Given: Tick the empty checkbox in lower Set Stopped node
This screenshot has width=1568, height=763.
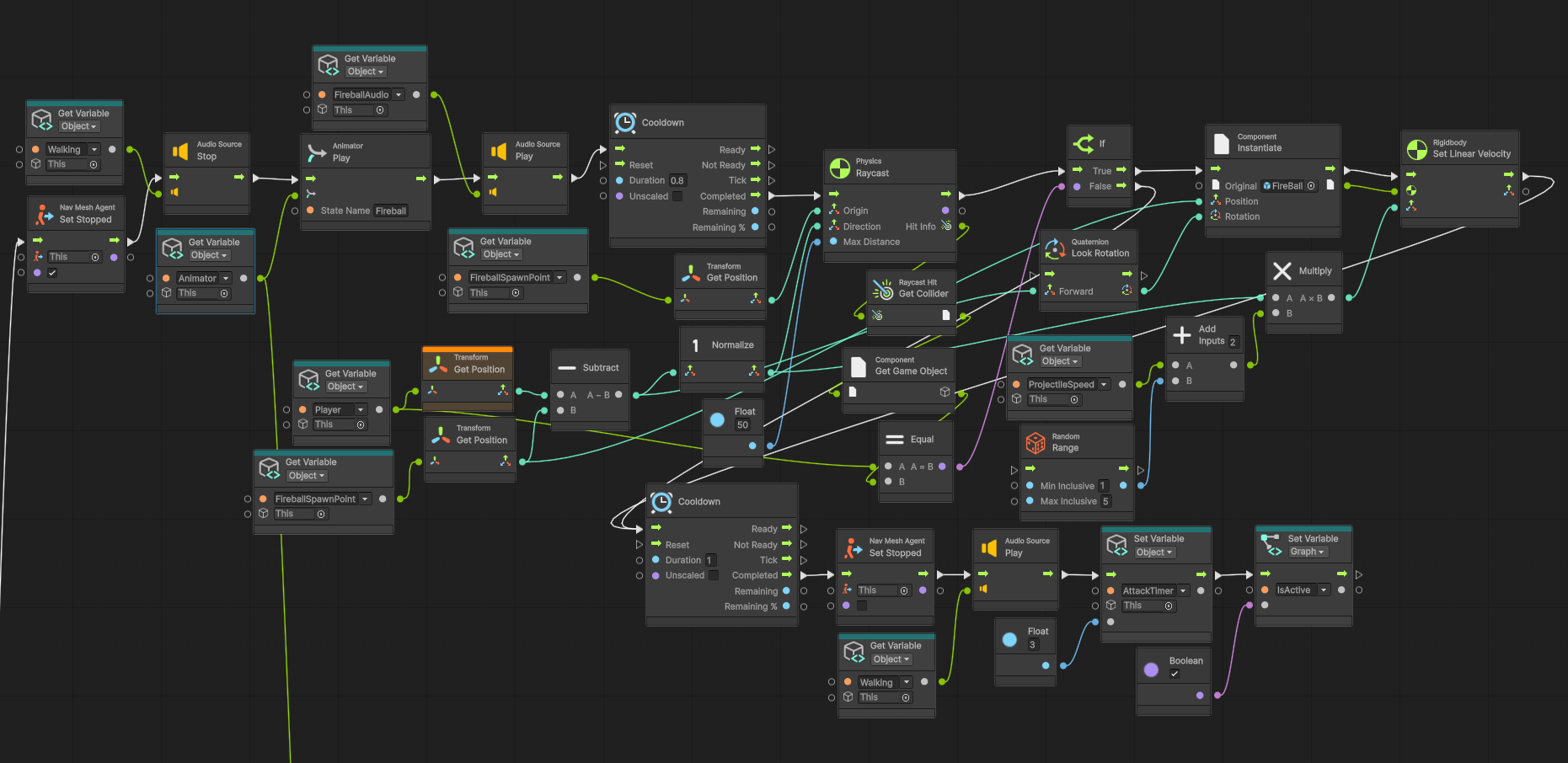Looking at the screenshot, I should click(862, 606).
